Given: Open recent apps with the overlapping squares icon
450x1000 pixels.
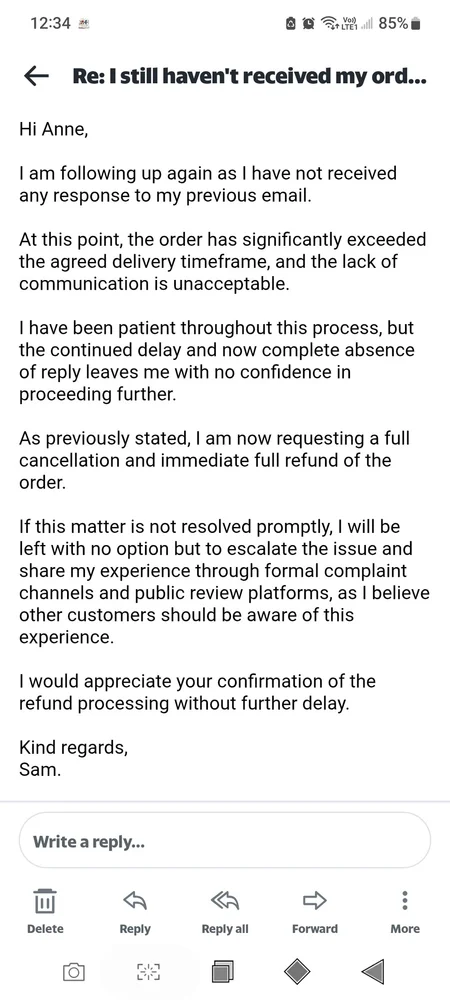Looking at the screenshot, I should pos(223,971).
